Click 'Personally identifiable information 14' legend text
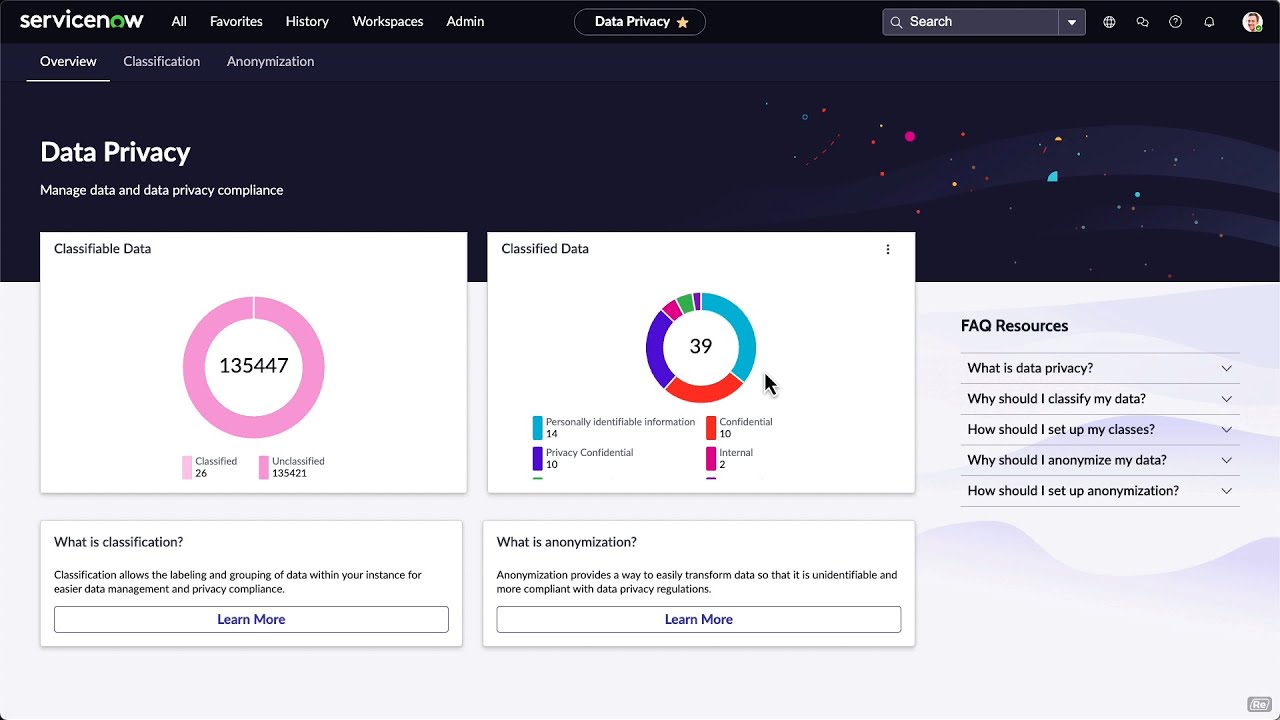This screenshot has width=1280, height=720. 620,428
